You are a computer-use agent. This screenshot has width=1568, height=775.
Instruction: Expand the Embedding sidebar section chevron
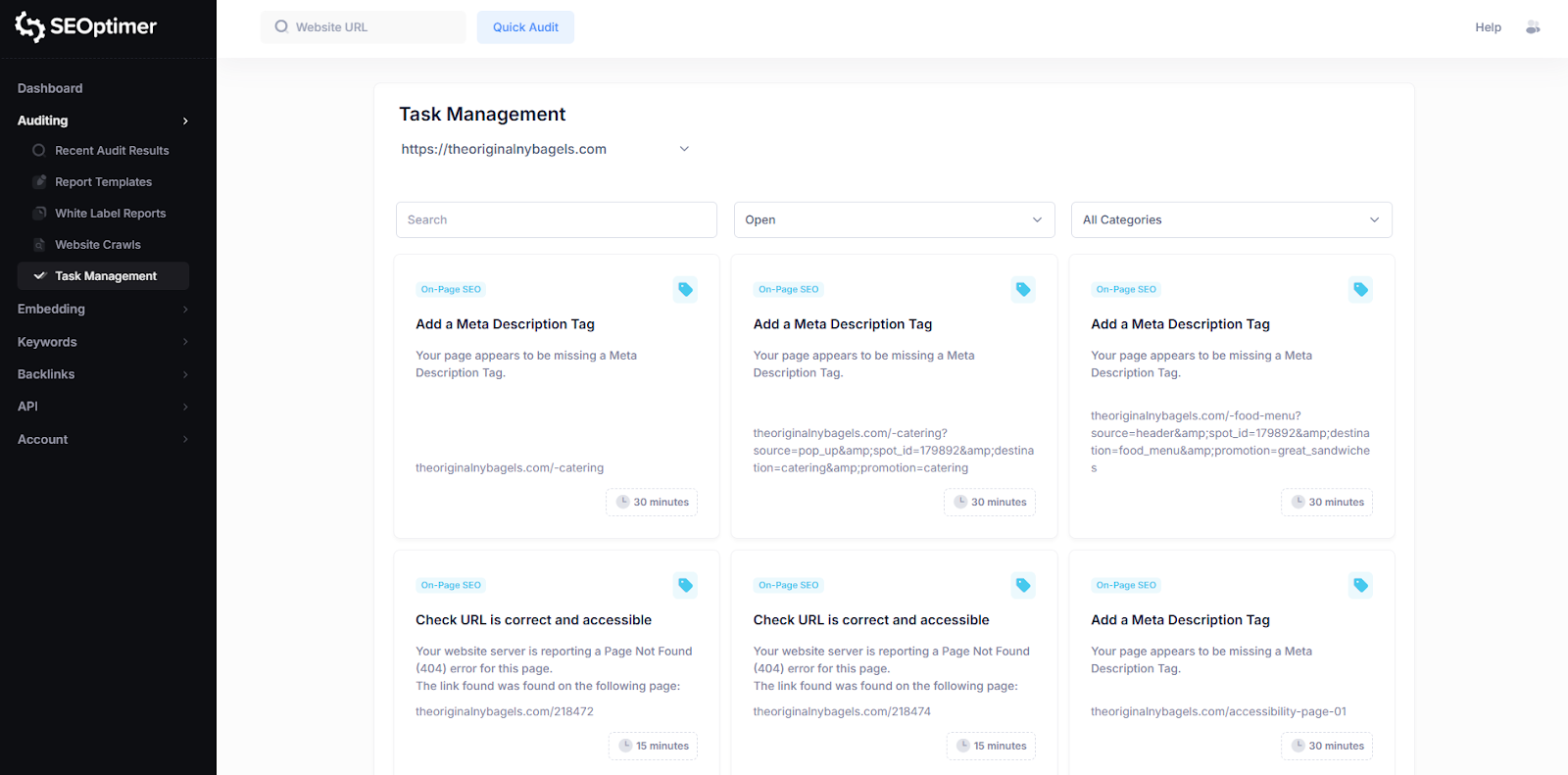click(x=185, y=309)
